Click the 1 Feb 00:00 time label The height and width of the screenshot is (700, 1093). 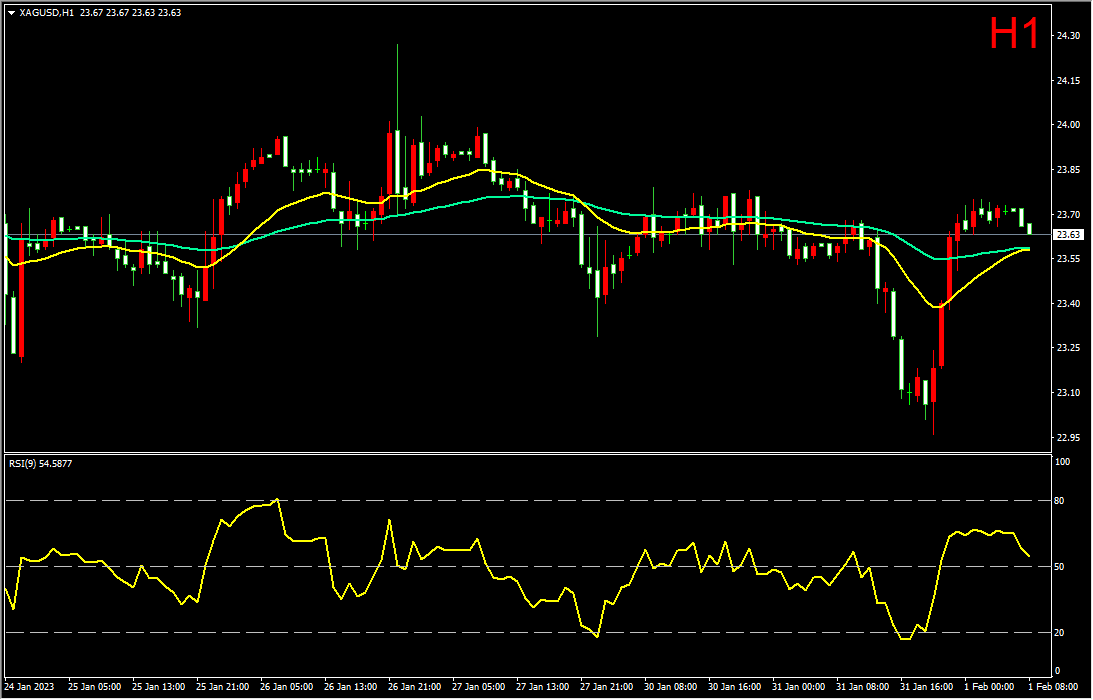click(991, 687)
